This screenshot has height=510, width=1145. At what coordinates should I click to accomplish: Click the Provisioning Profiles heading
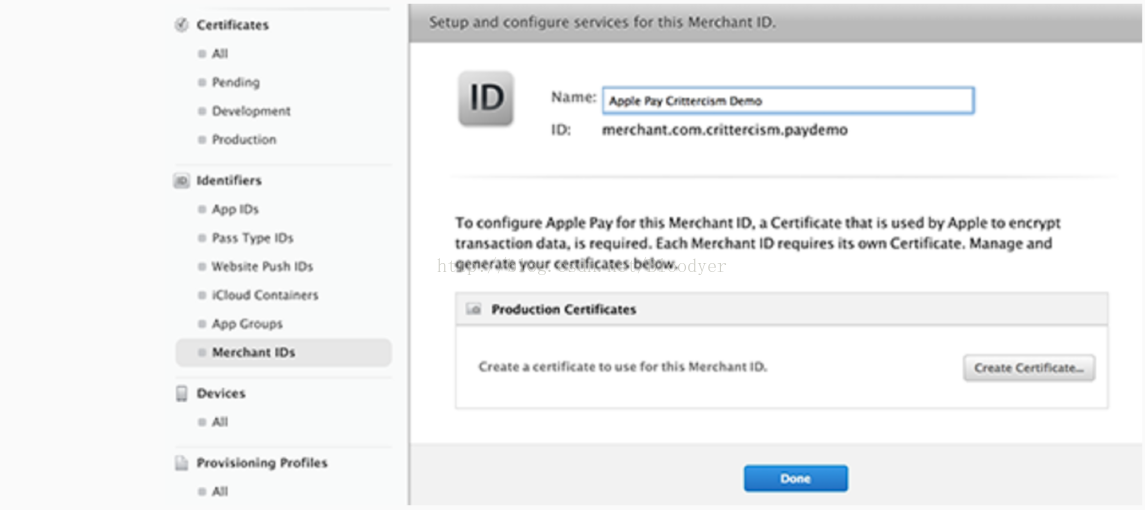pos(261,463)
